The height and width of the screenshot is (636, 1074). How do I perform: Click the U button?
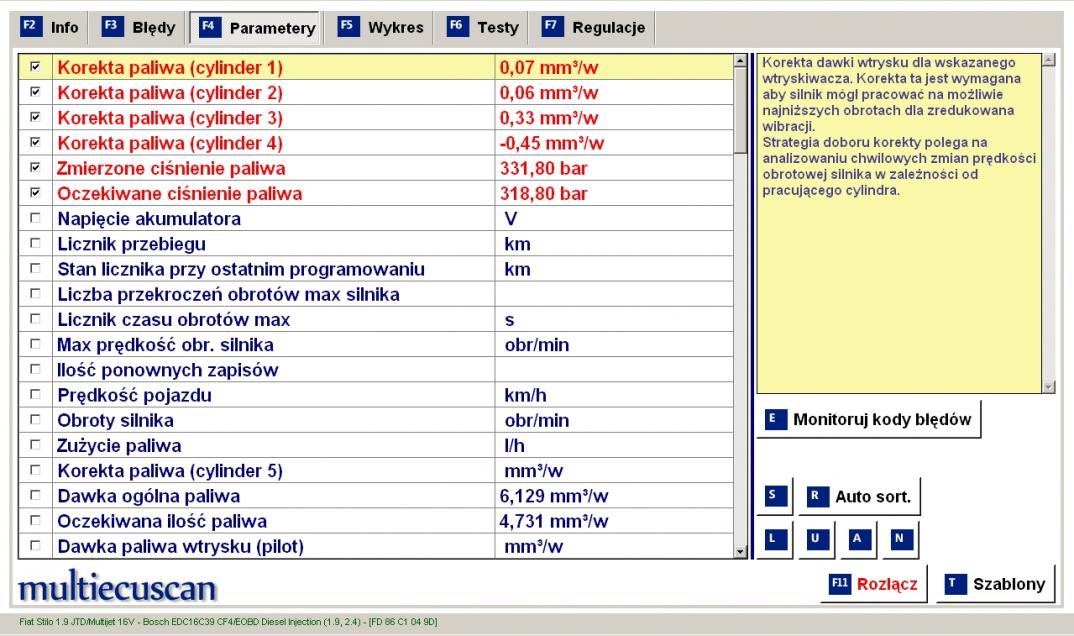point(816,539)
